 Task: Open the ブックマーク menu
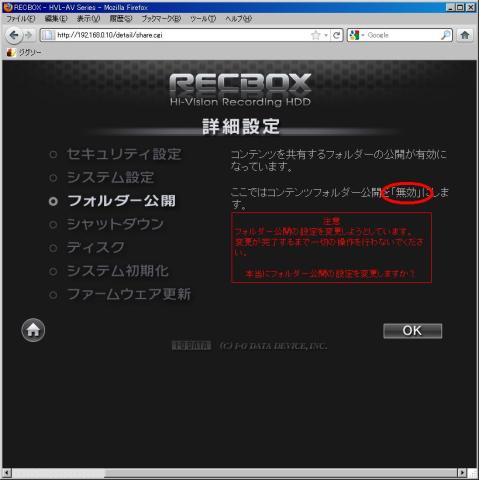161,19
